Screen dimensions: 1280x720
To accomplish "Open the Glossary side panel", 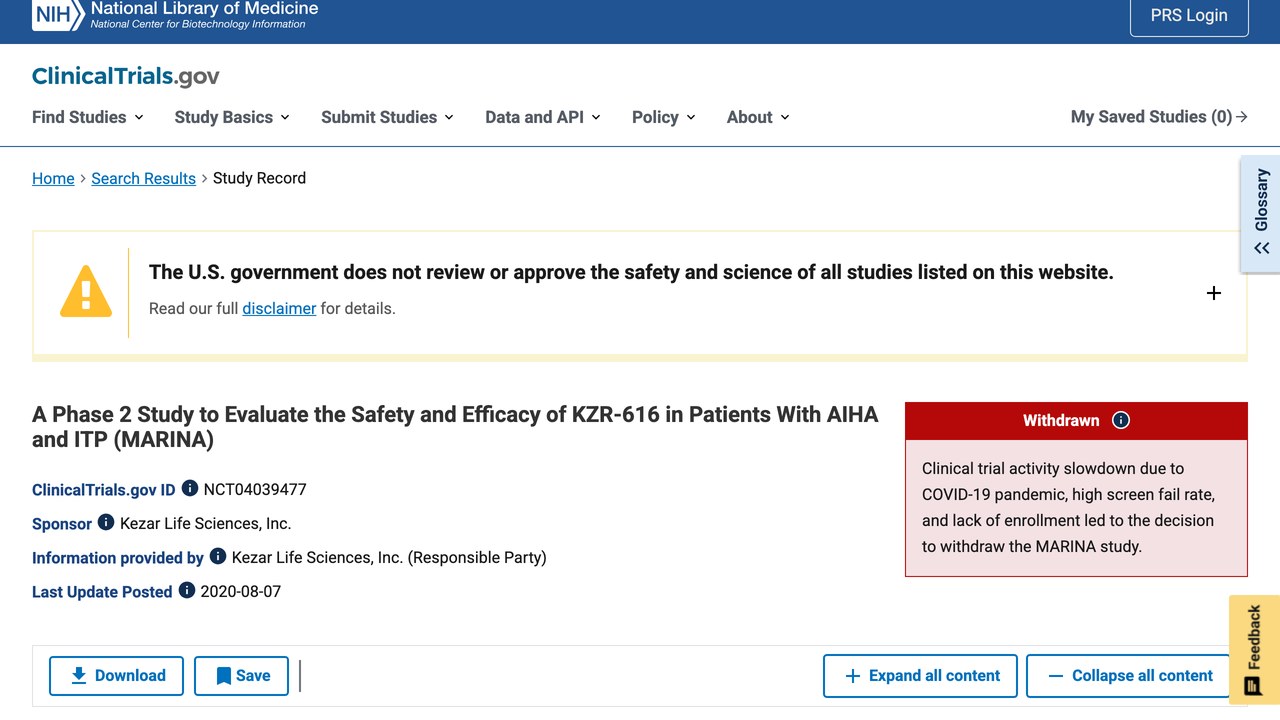I will coord(1261,213).
